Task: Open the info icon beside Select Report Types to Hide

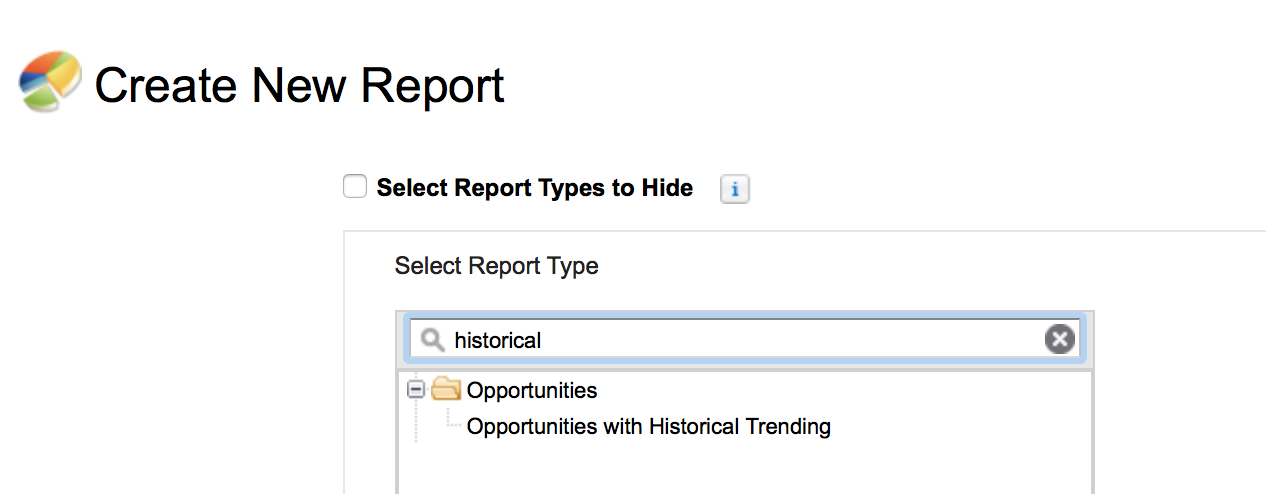Action: pyautogui.click(x=735, y=189)
